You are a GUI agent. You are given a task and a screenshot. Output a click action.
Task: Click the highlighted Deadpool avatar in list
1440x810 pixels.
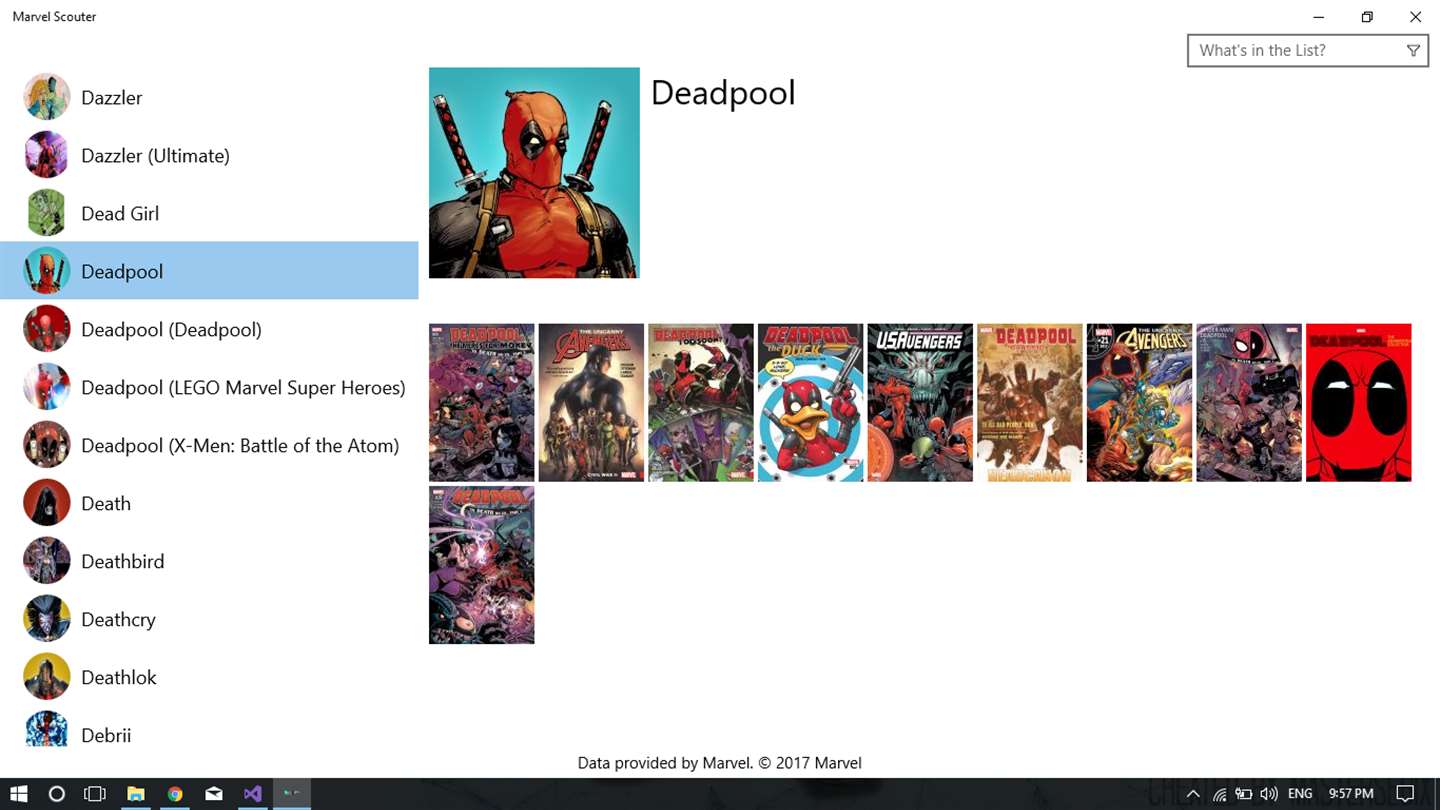click(47, 271)
